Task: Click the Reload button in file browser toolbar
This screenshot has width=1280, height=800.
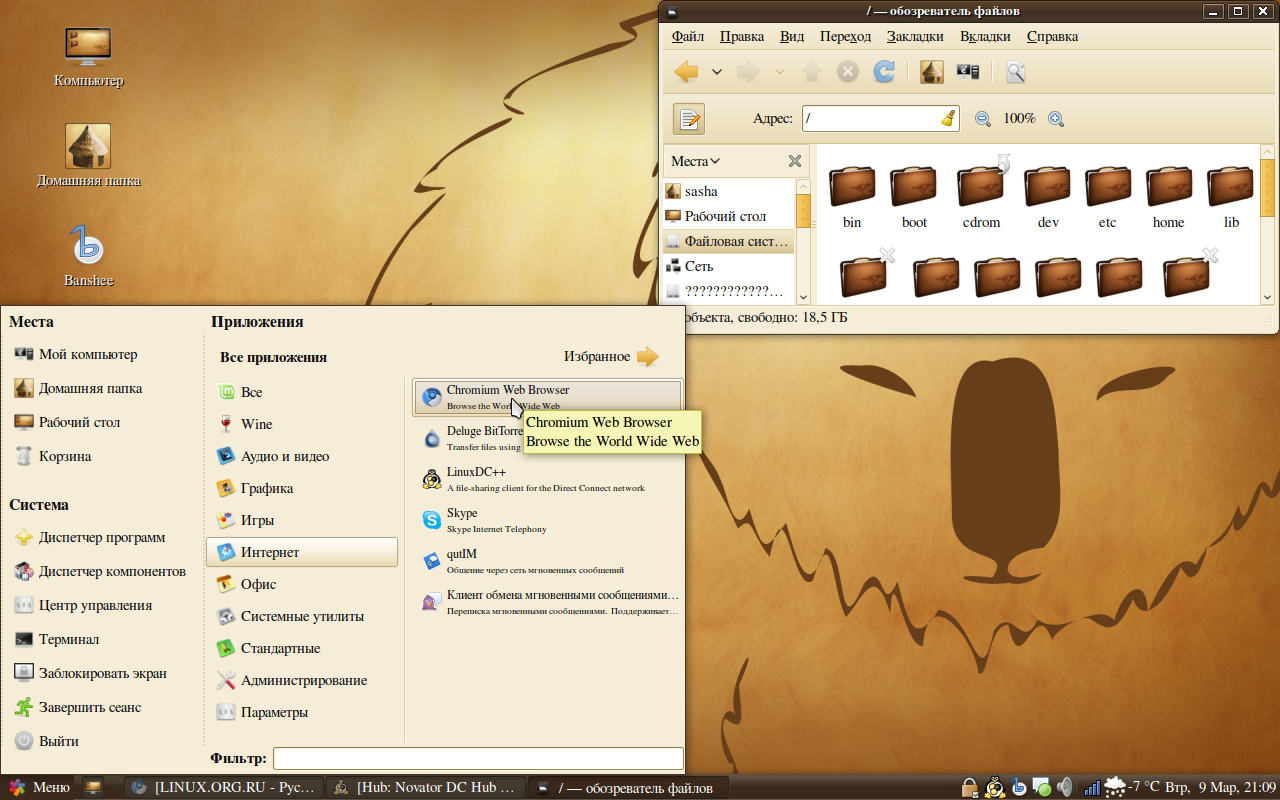Action: click(884, 72)
